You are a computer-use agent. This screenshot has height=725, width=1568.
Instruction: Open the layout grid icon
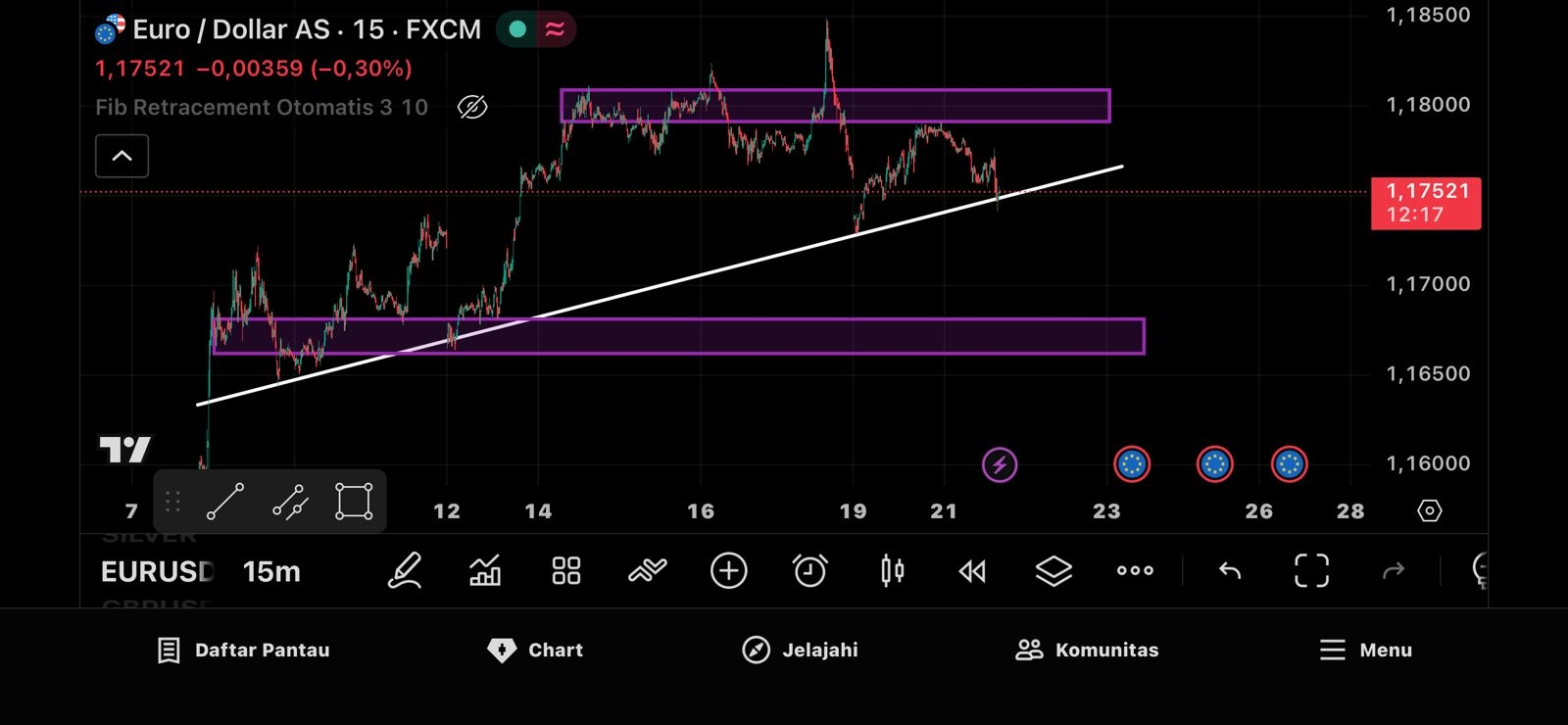(566, 570)
